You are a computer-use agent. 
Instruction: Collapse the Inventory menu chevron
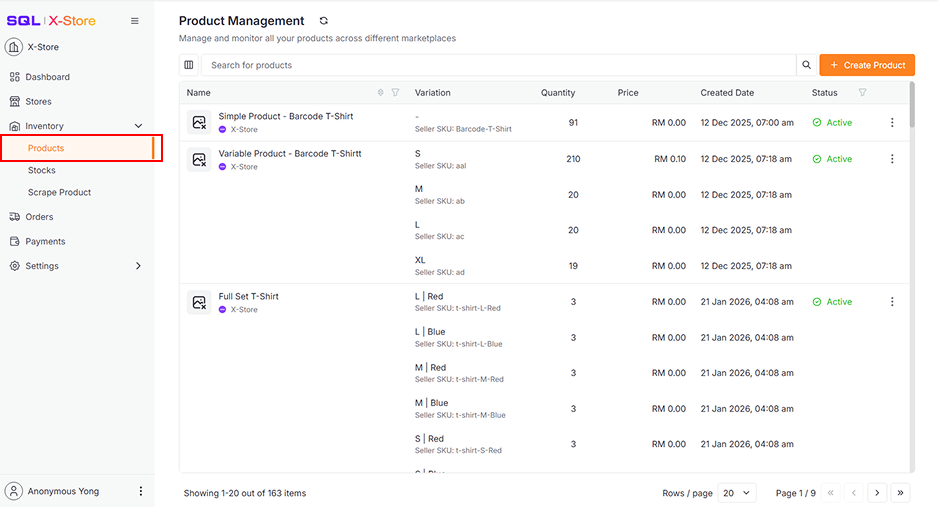click(138, 126)
